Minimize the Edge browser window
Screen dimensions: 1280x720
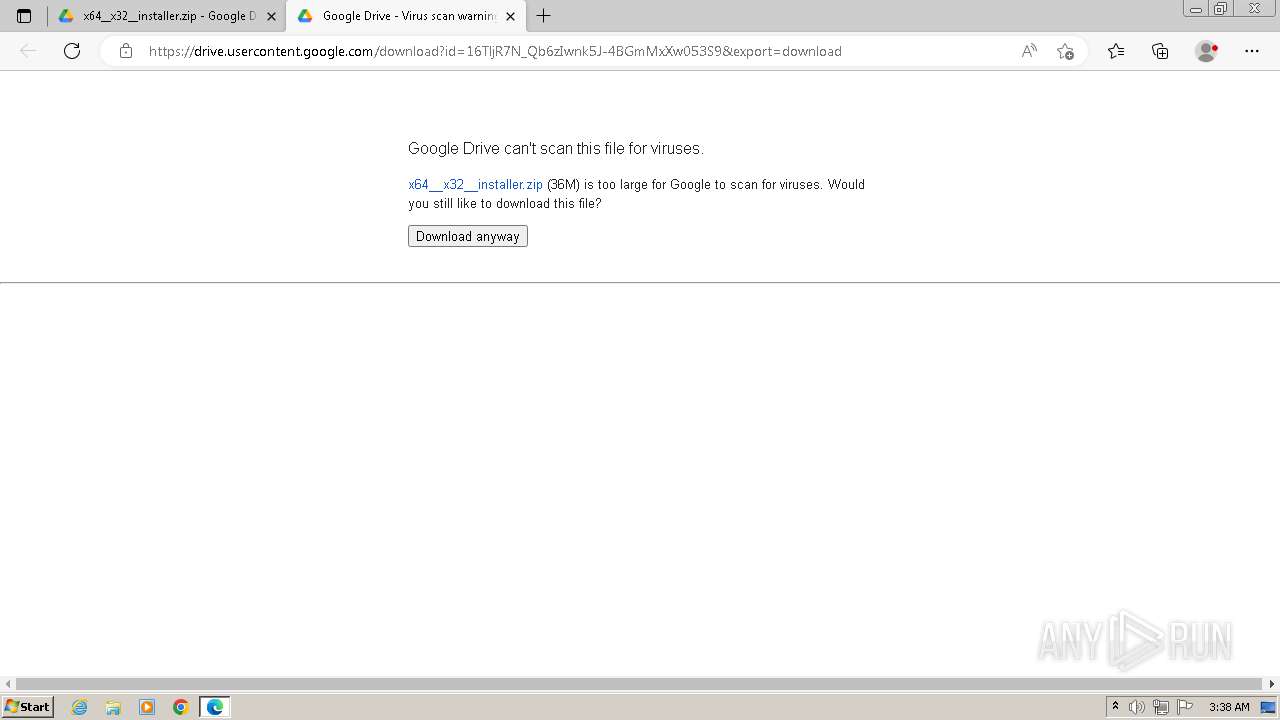1196,8
